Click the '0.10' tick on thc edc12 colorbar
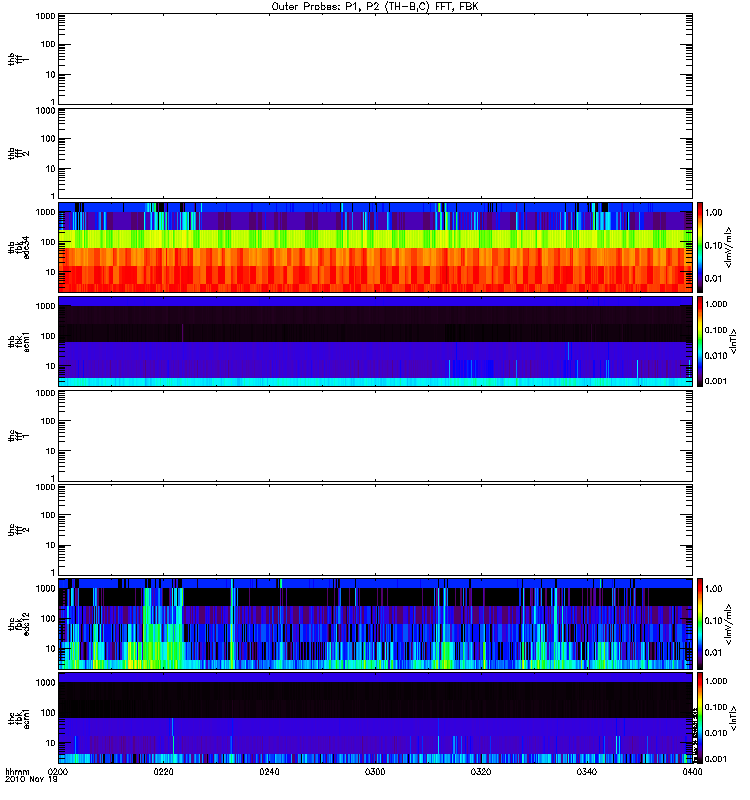 [x=714, y=621]
